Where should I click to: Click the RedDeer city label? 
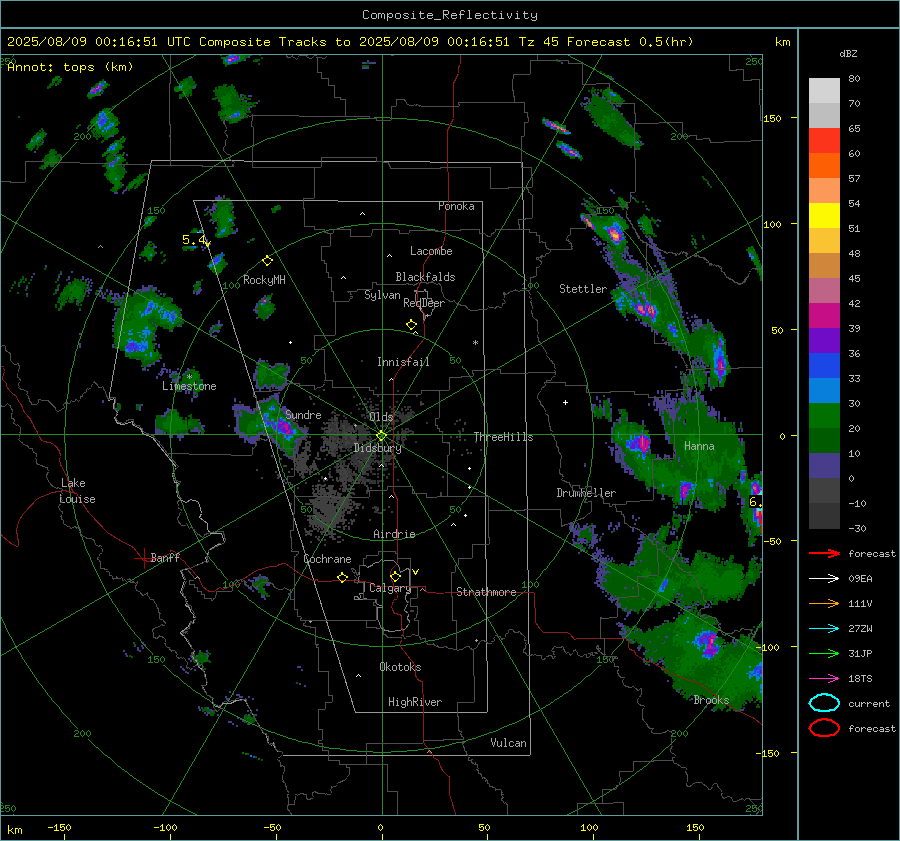(x=424, y=303)
